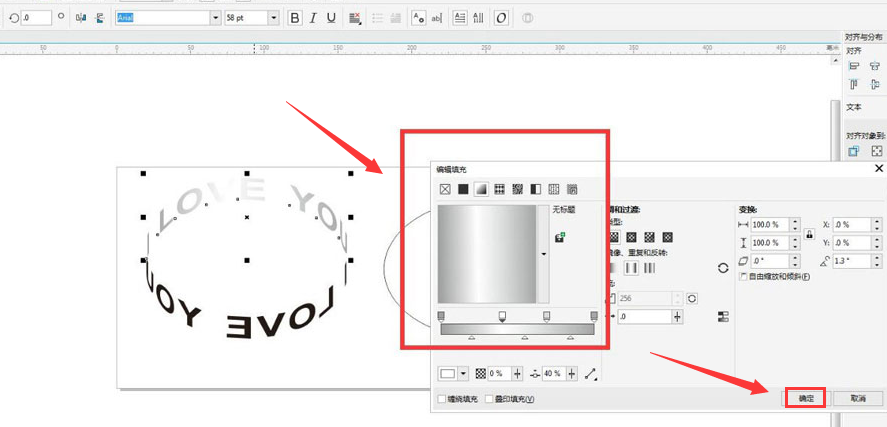Enable the 叠印填充 checkbox
This screenshot has height=427, width=887.
pos(490,399)
